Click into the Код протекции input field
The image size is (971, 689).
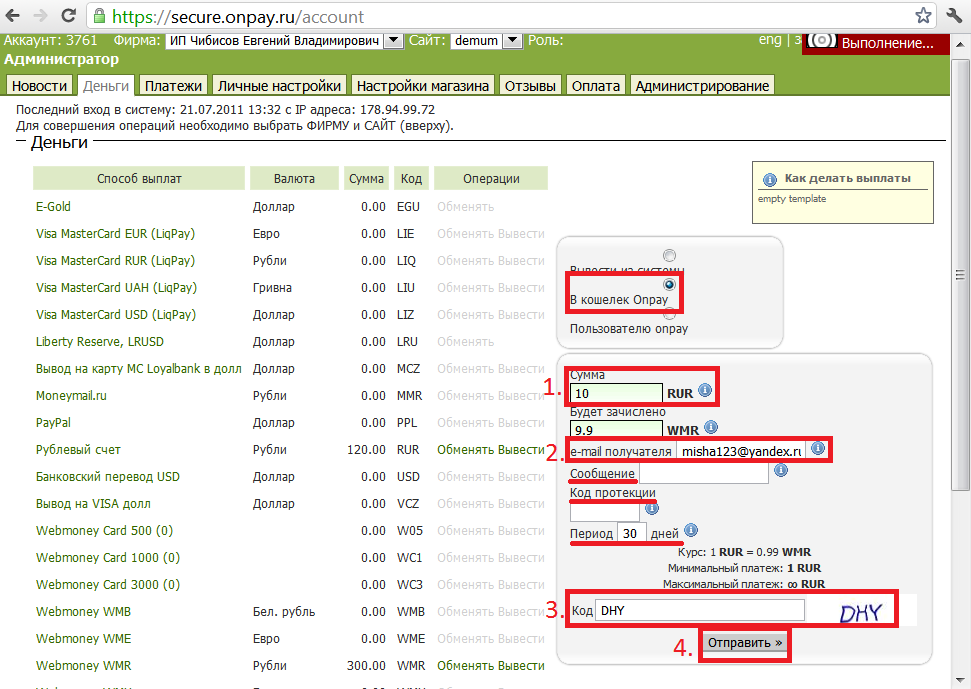click(604, 511)
